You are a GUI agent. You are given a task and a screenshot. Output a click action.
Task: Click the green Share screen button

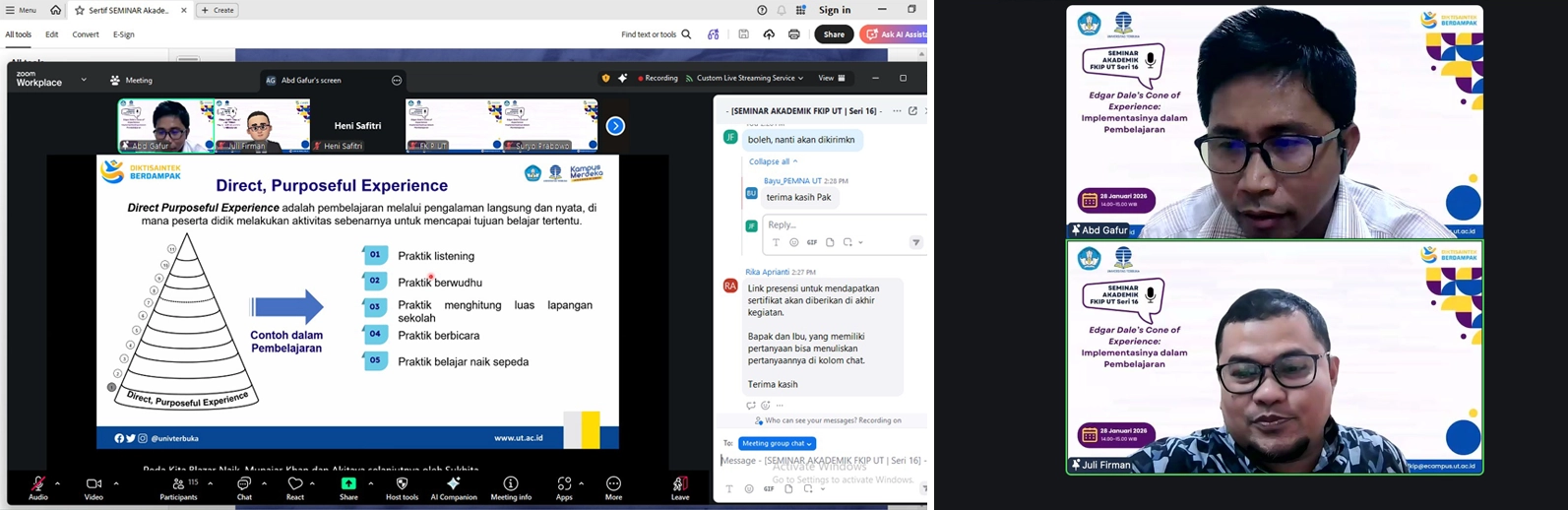pyautogui.click(x=348, y=484)
